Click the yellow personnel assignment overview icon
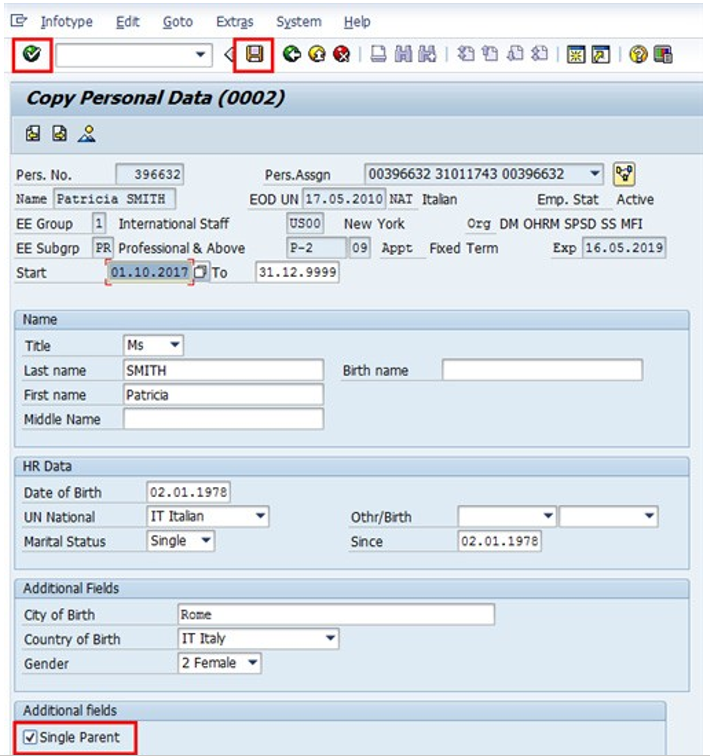The image size is (710, 756). pos(624,174)
